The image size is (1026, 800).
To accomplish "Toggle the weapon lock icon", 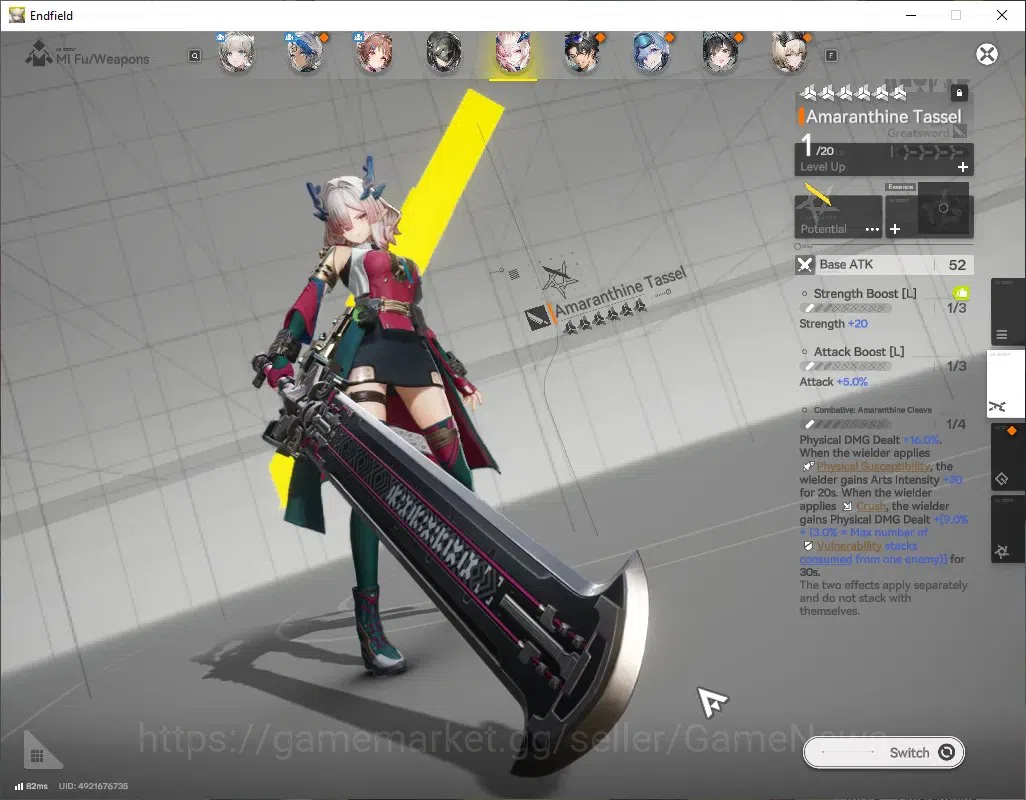I will (x=959, y=93).
